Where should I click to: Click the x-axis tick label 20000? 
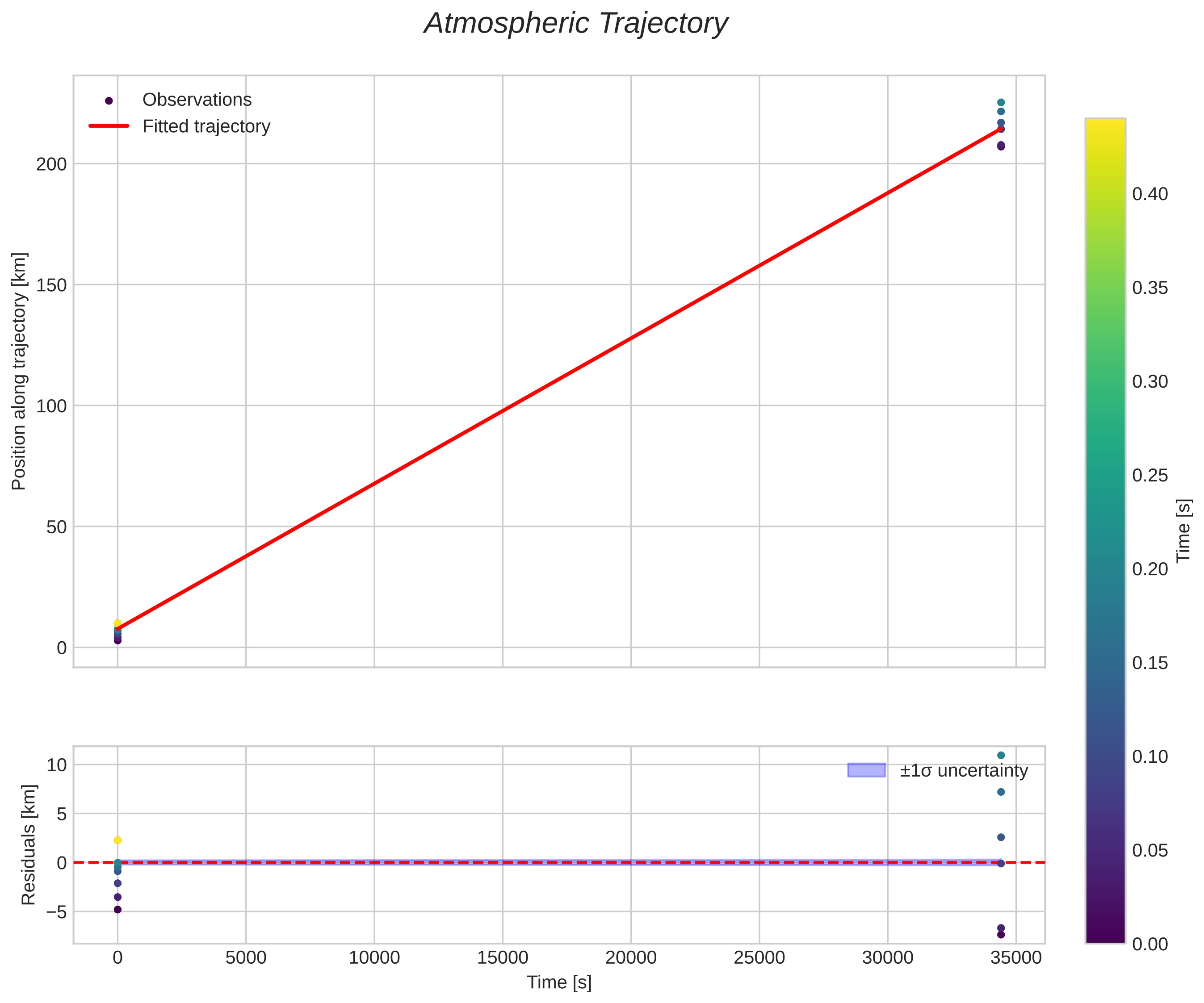tap(631, 958)
